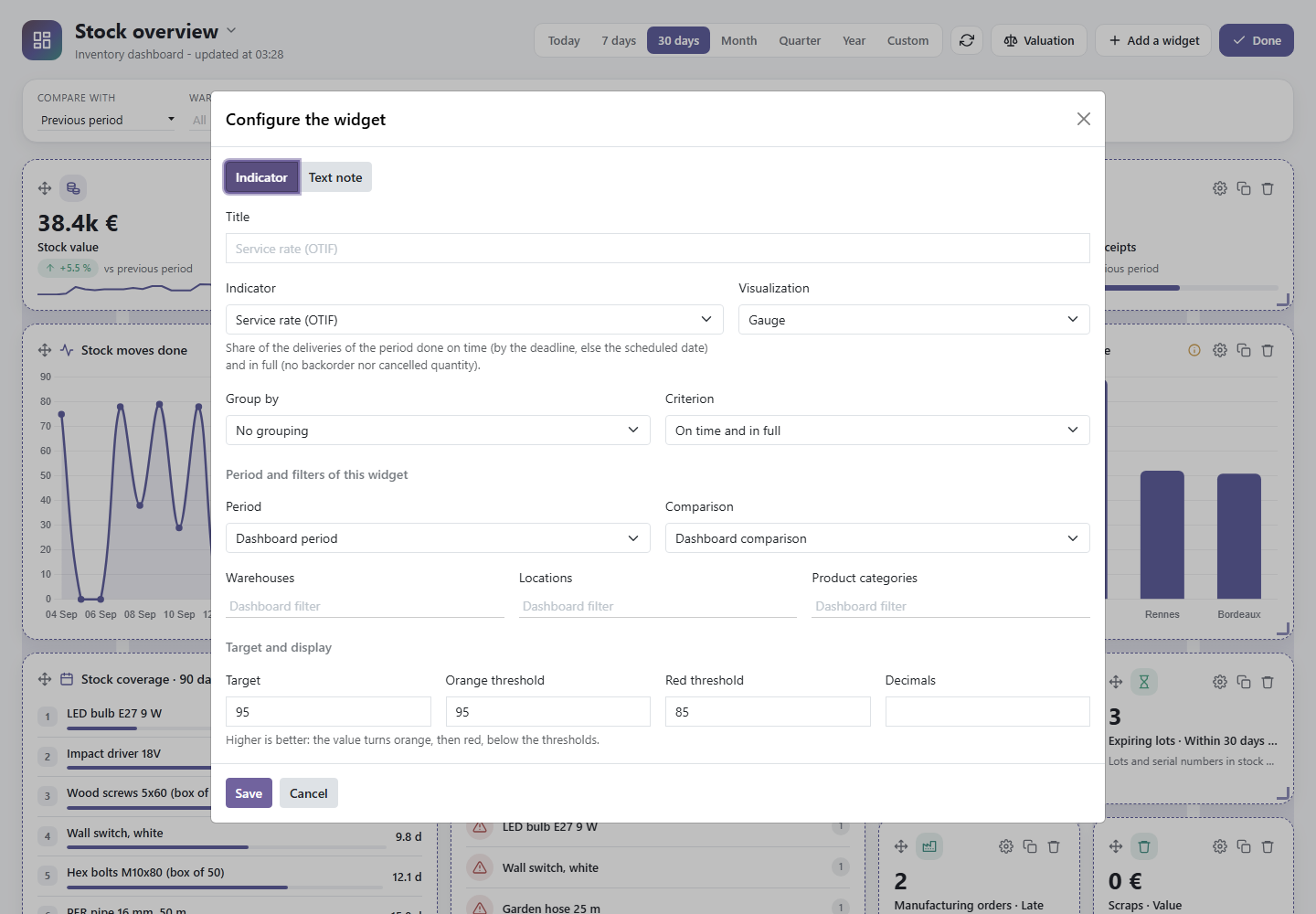This screenshot has height=914, width=1316.
Task: Click the Add a widget button
Action: (x=1154, y=40)
